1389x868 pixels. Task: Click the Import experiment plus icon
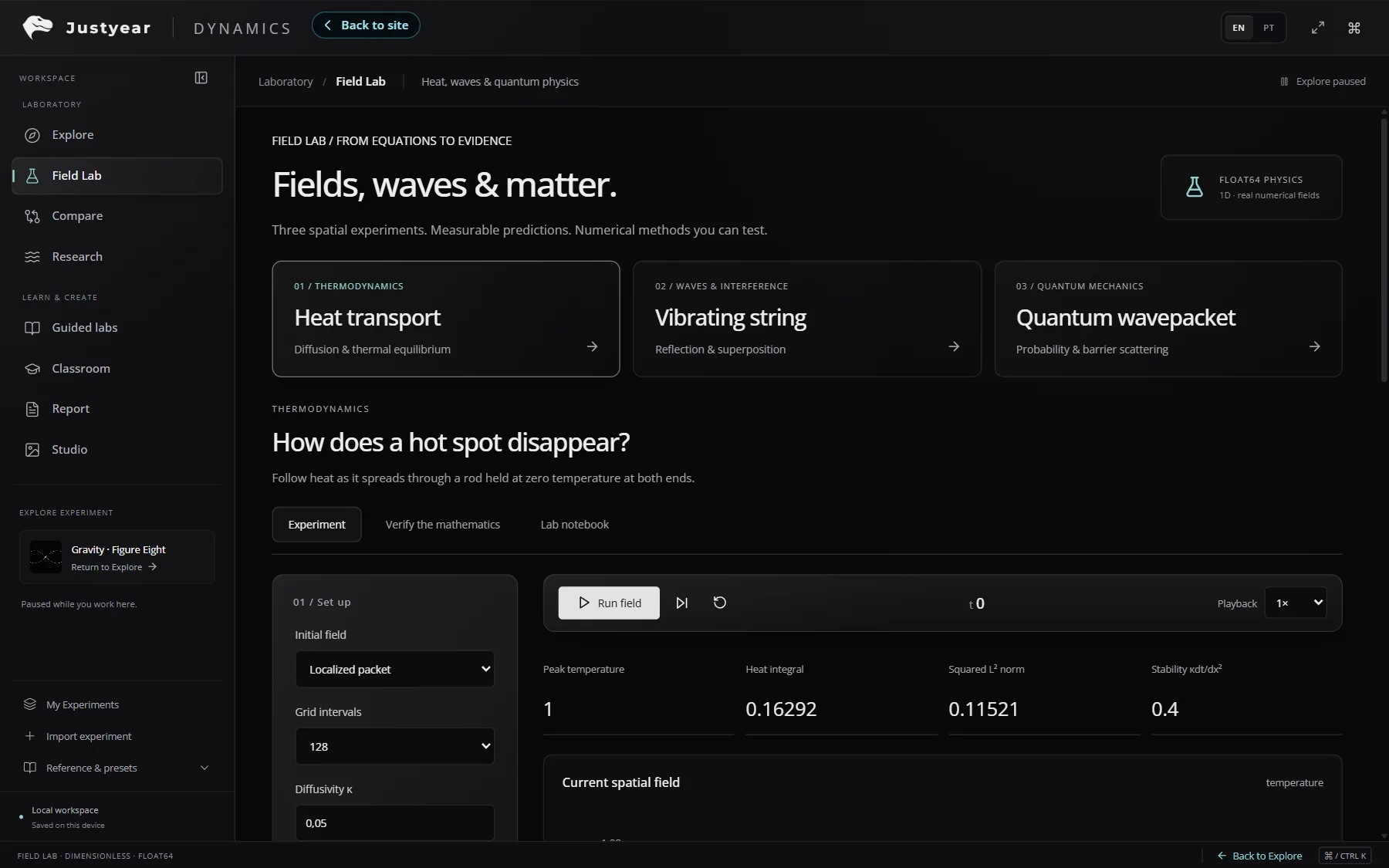click(30, 736)
